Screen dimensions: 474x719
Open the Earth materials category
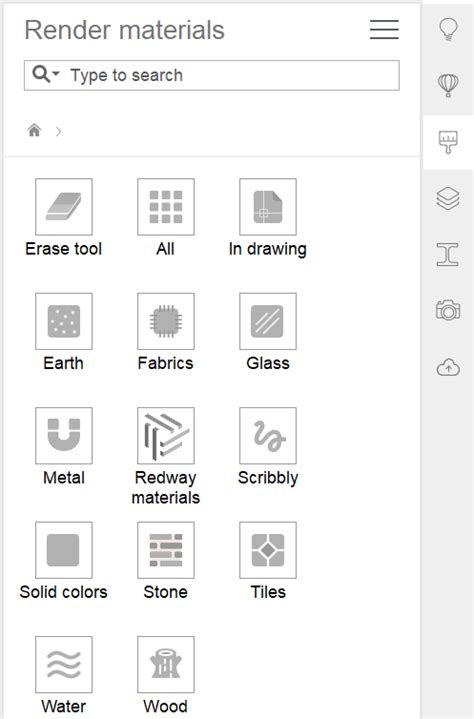(x=64, y=321)
